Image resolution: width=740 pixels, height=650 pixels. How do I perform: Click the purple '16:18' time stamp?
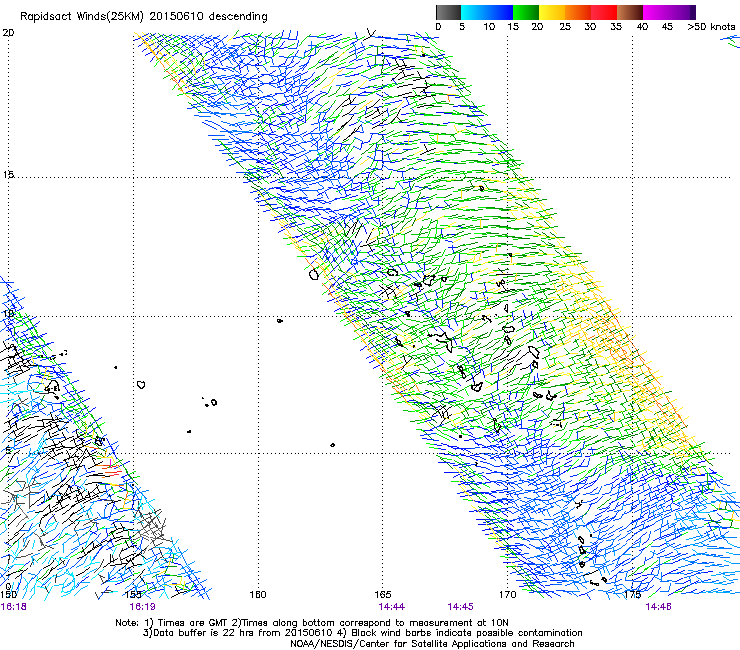tap(14, 607)
